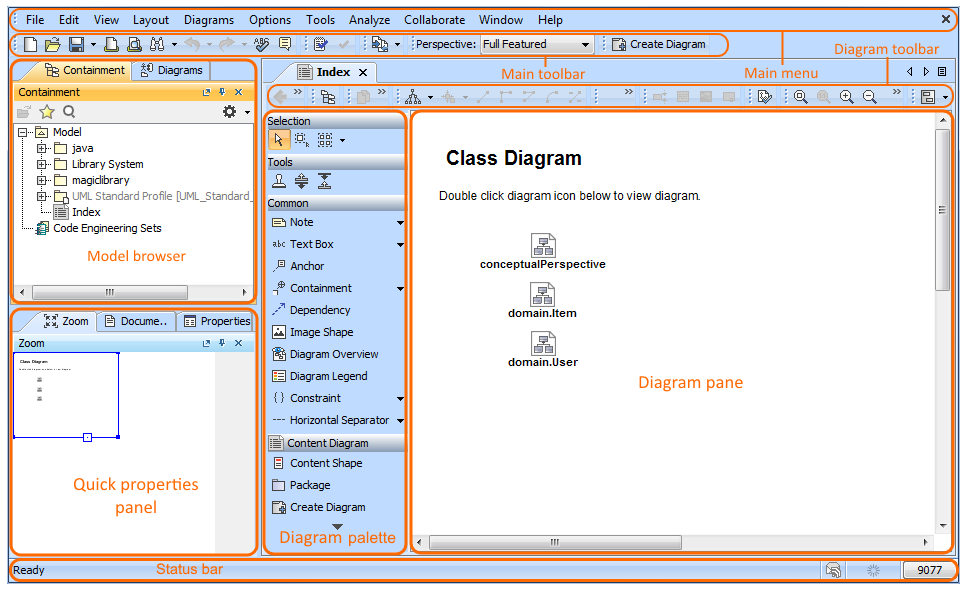
Task: Click the diagram pane vertical scrollbar thumb
Action: pyautogui.click(x=942, y=209)
